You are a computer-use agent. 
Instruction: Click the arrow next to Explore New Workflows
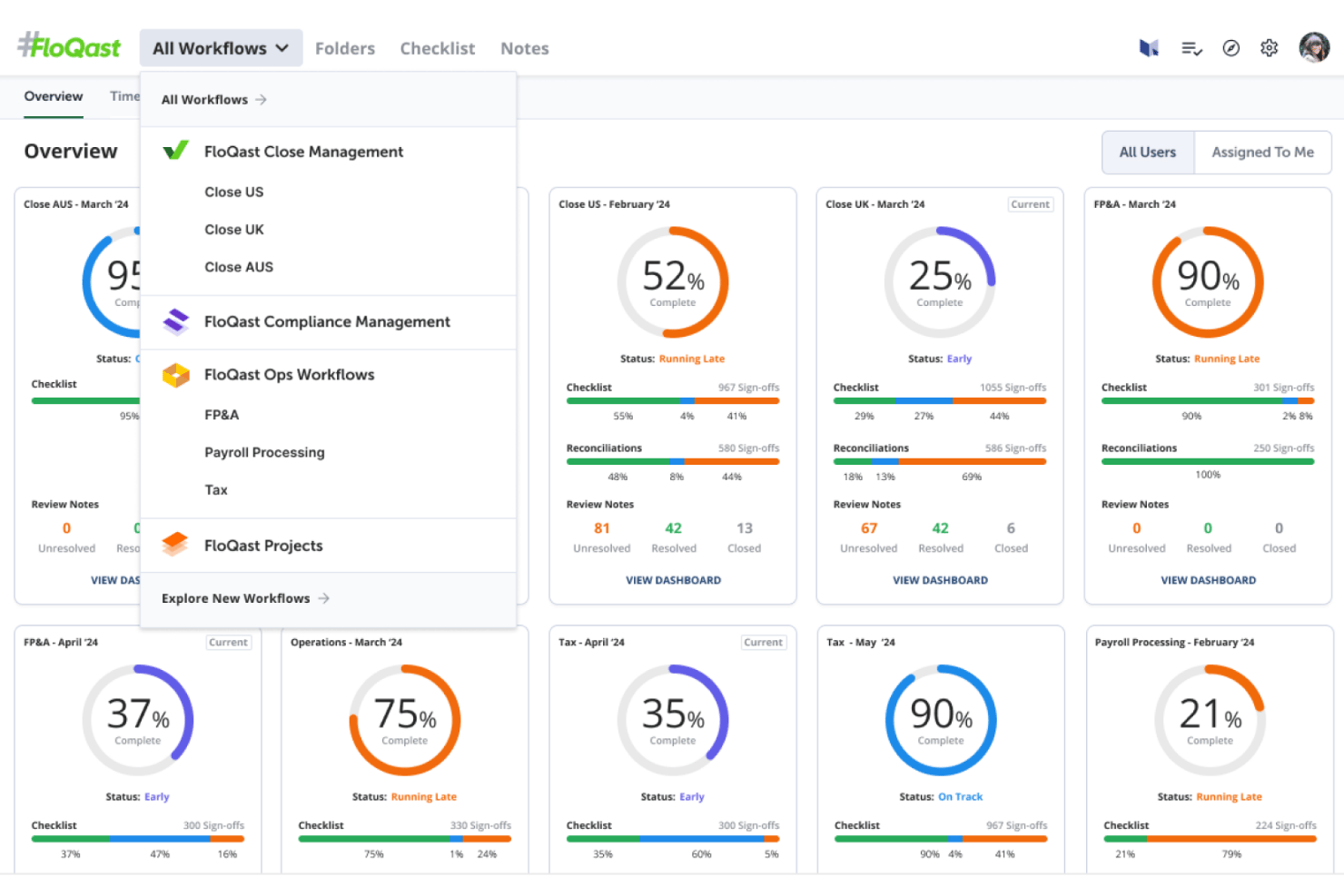pos(323,598)
